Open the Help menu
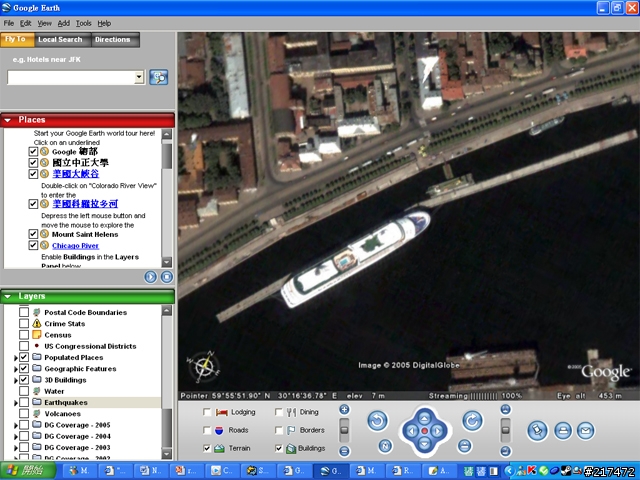This screenshot has width=640, height=480. pyautogui.click(x=104, y=23)
